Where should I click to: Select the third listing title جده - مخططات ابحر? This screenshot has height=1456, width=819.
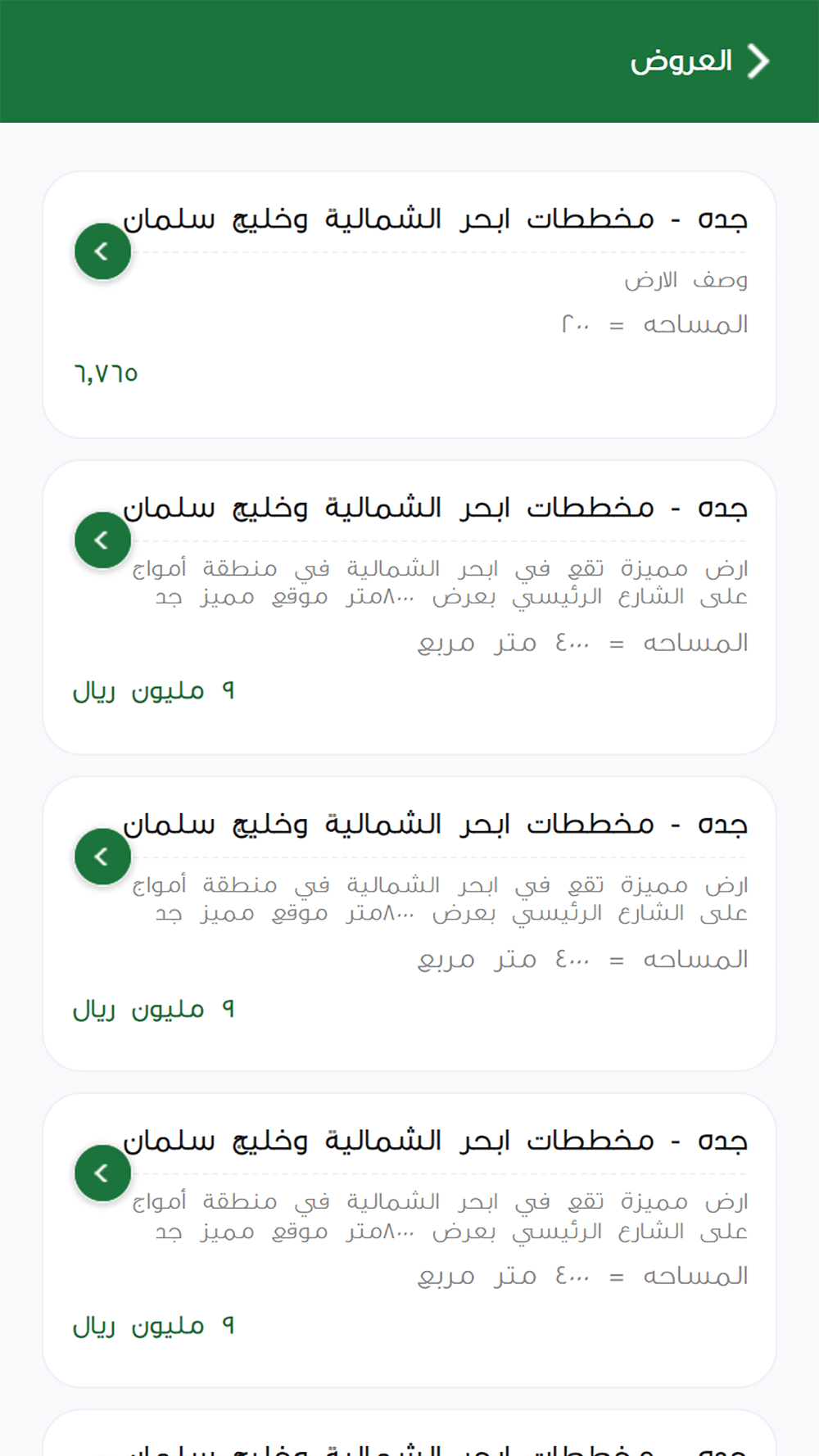[x=435, y=825]
